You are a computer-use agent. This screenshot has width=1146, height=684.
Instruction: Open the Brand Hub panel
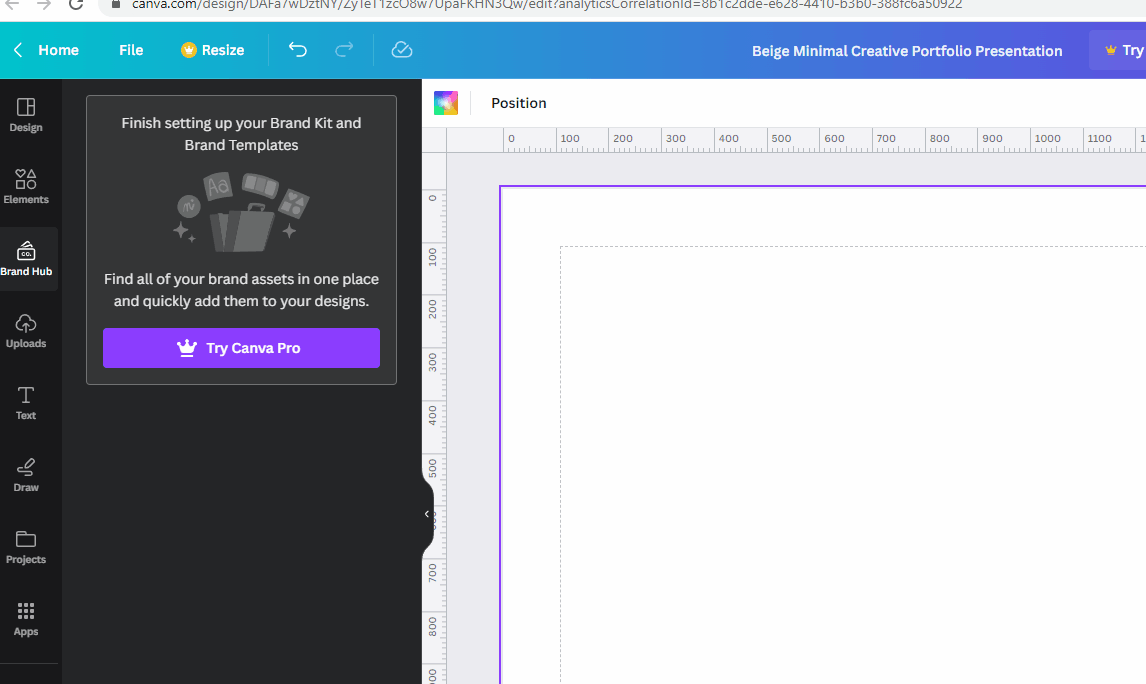pyautogui.click(x=26, y=258)
